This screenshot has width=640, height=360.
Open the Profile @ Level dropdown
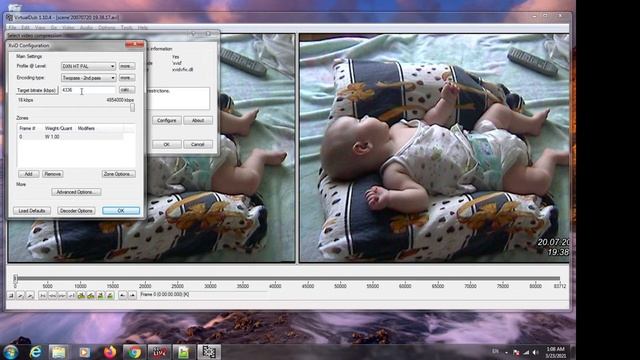[x=88, y=66]
